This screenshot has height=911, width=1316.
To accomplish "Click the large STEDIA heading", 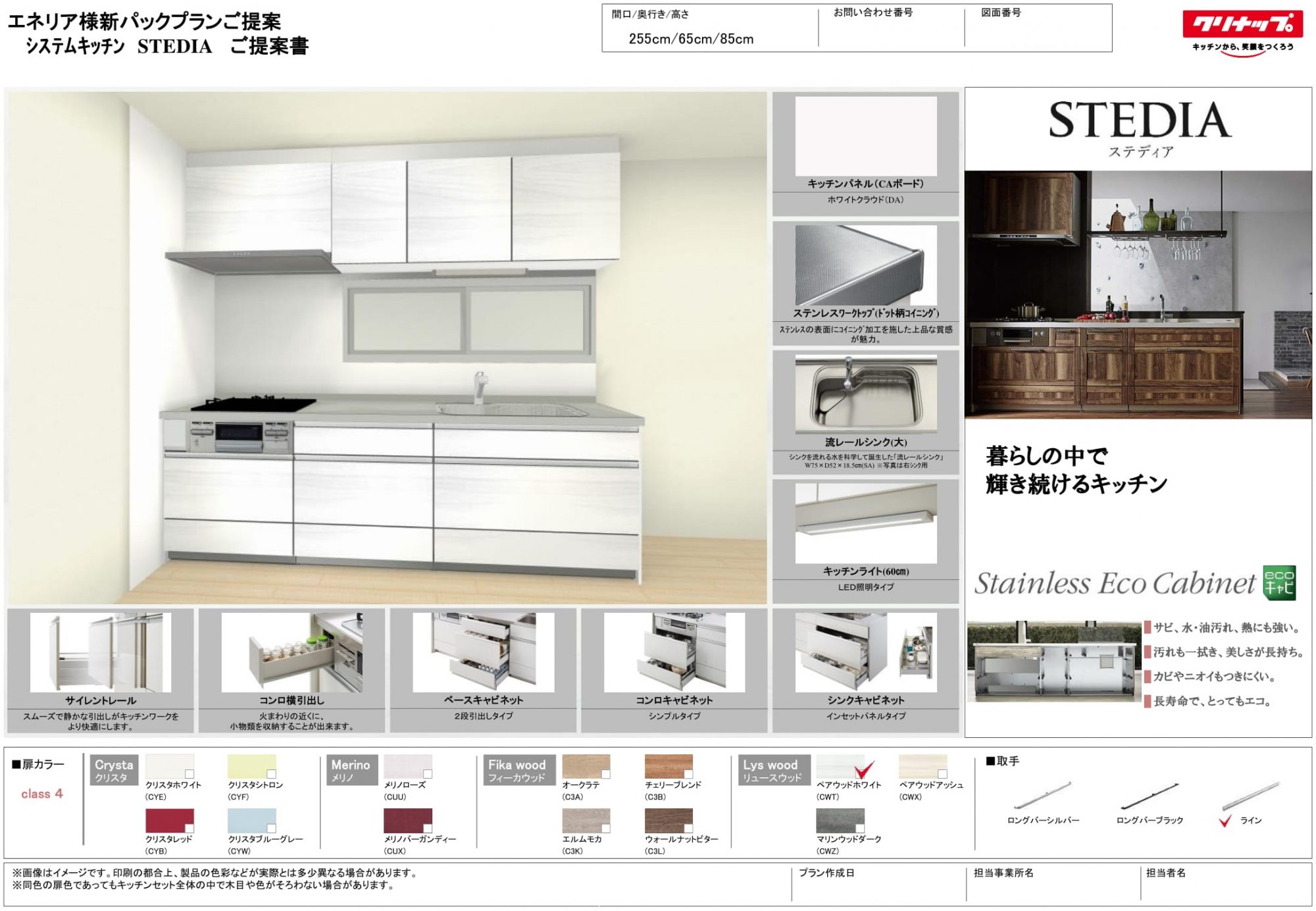I will point(1140,120).
